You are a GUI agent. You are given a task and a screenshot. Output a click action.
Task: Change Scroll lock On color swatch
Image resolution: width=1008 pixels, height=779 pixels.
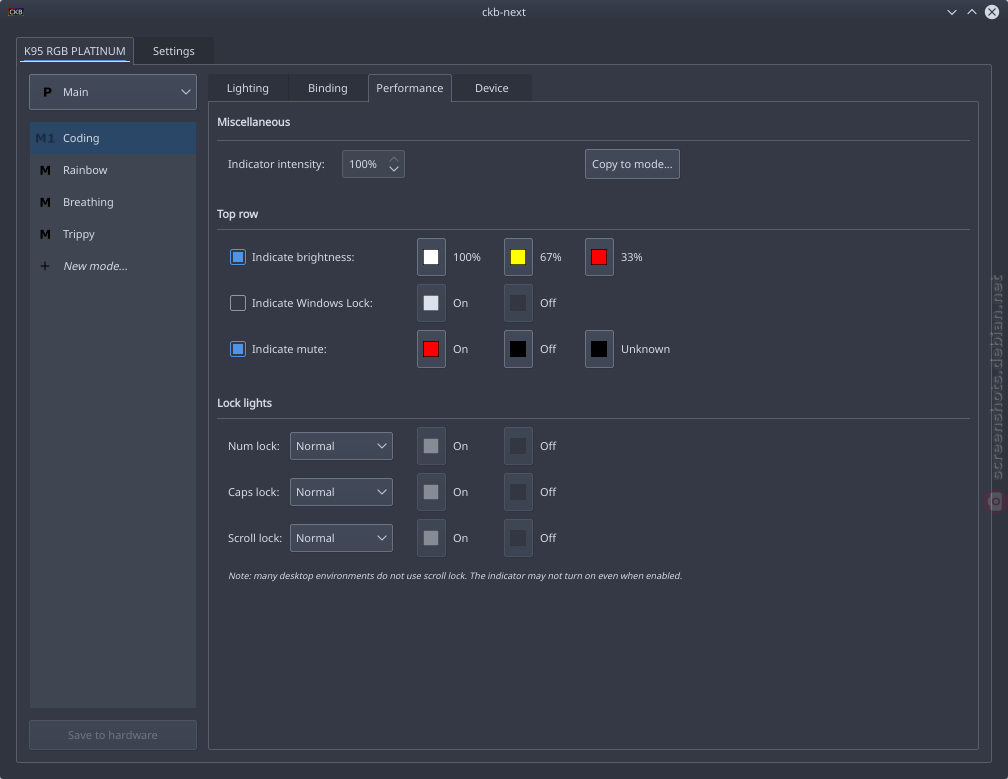(431, 538)
